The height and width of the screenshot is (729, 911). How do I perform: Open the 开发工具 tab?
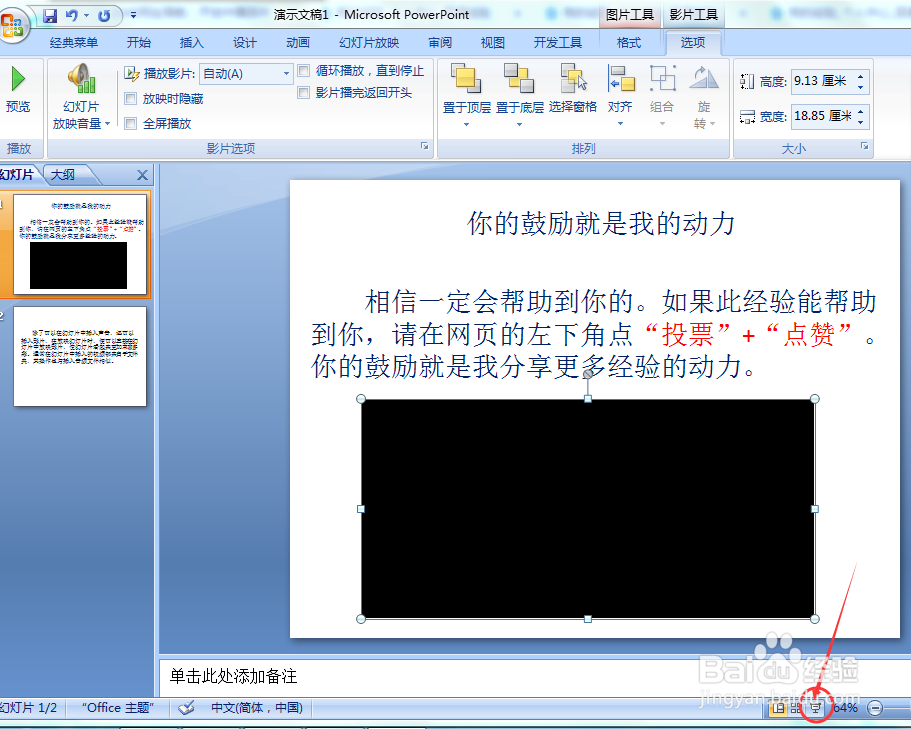[x=558, y=42]
